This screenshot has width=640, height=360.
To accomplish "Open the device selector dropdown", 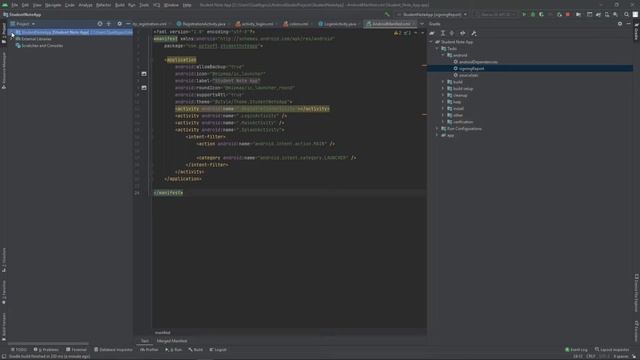I will (x=496, y=14).
